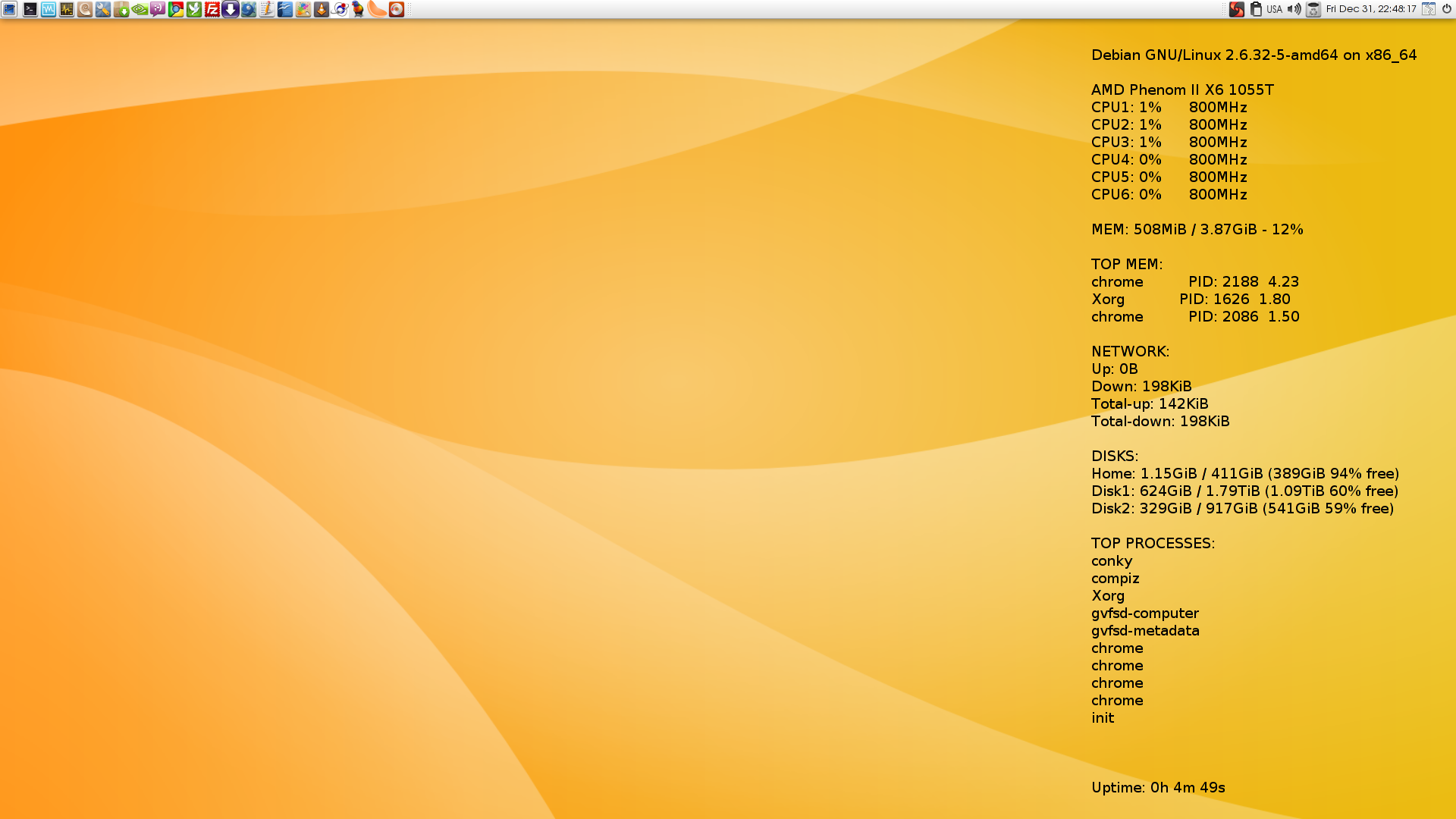
Task: Click the Down: 198KiB network value
Action: (x=1141, y=387)
